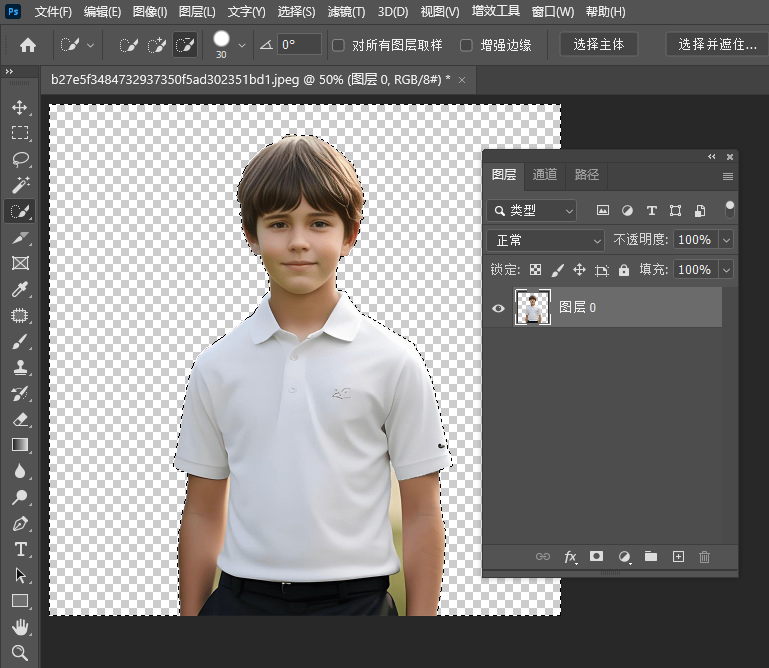
Task: Open 不透明度 slider dropdown arrow
Action: point(726,240)
